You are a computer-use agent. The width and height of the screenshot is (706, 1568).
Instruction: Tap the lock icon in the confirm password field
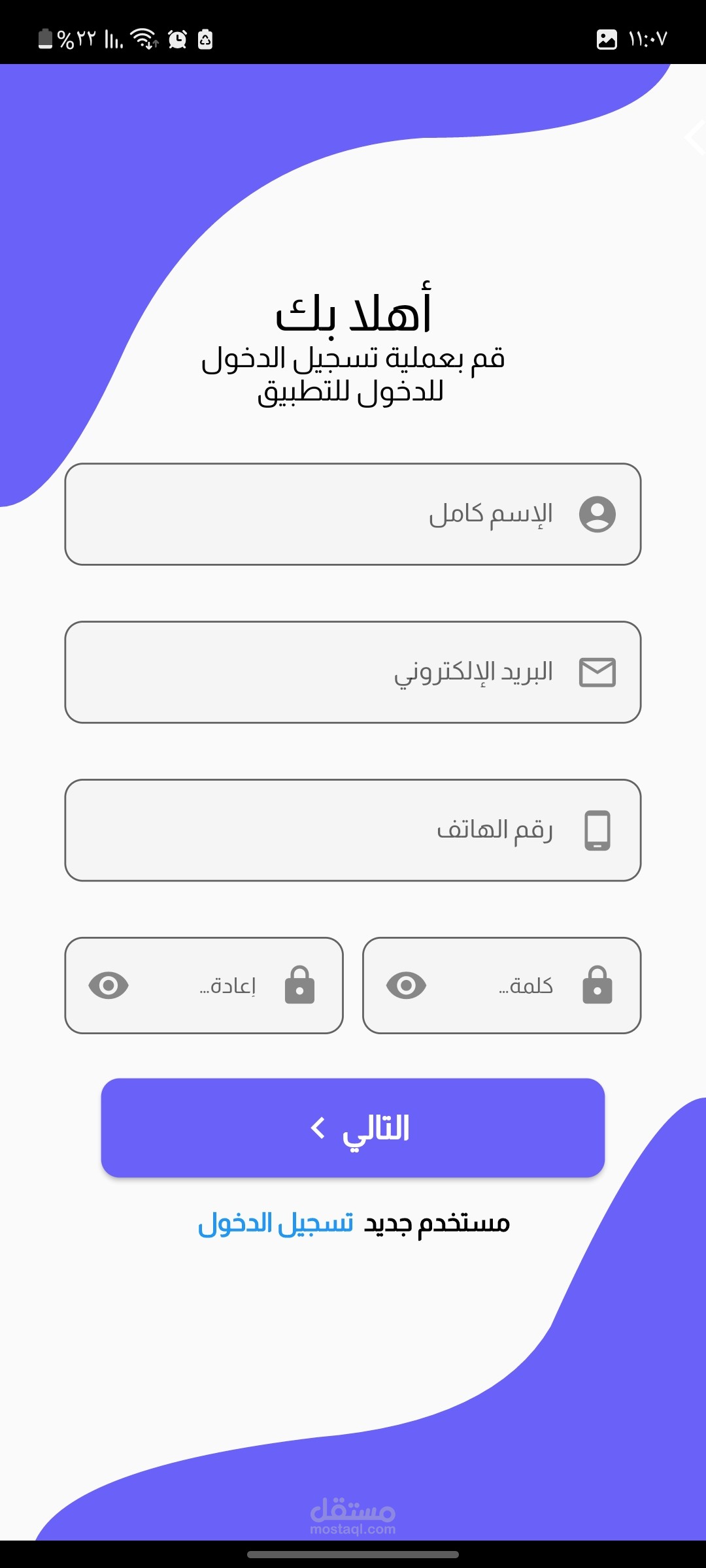point(300,985)
